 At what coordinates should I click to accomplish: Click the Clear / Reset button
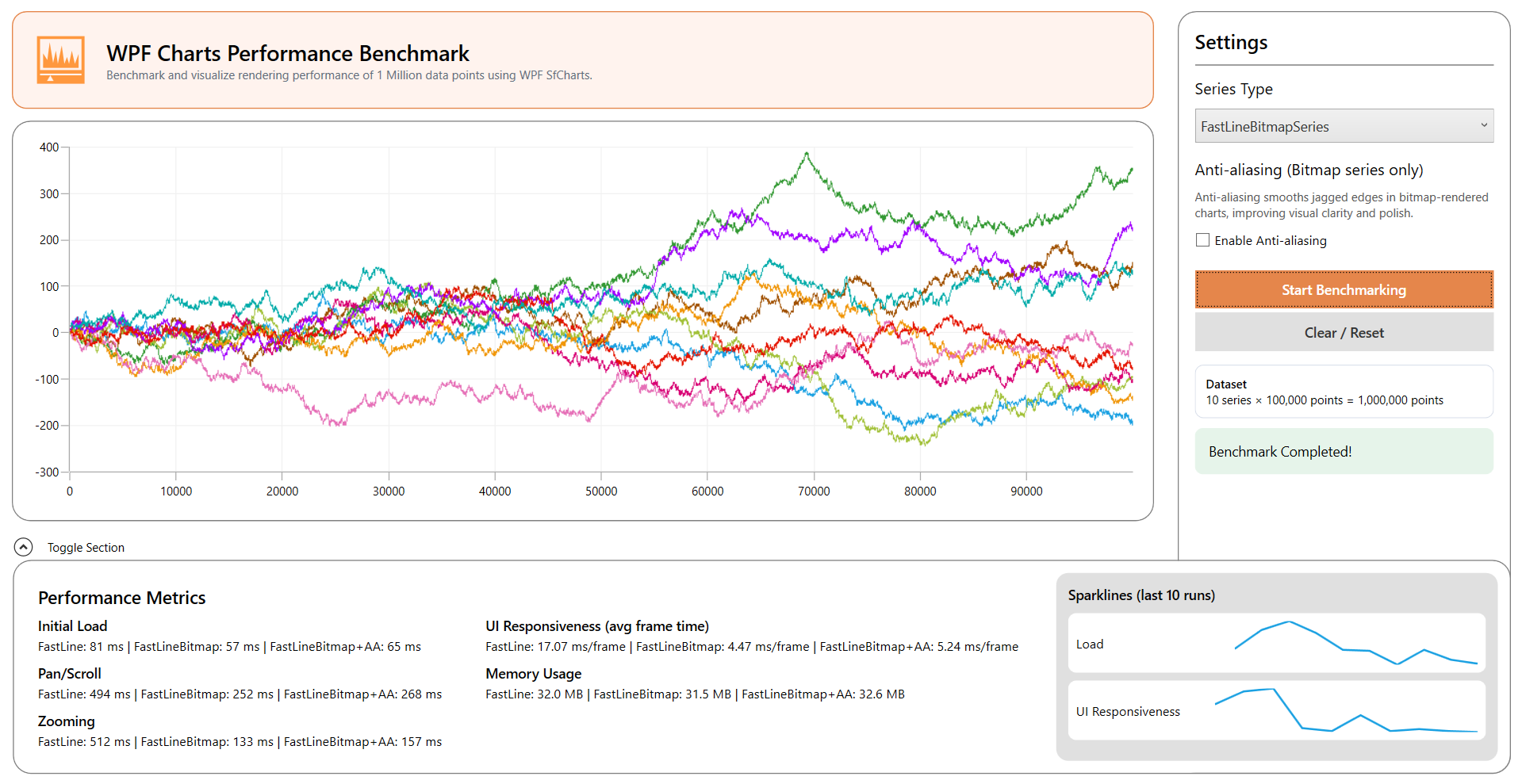pyautogui.click(x=1344, y=332)
